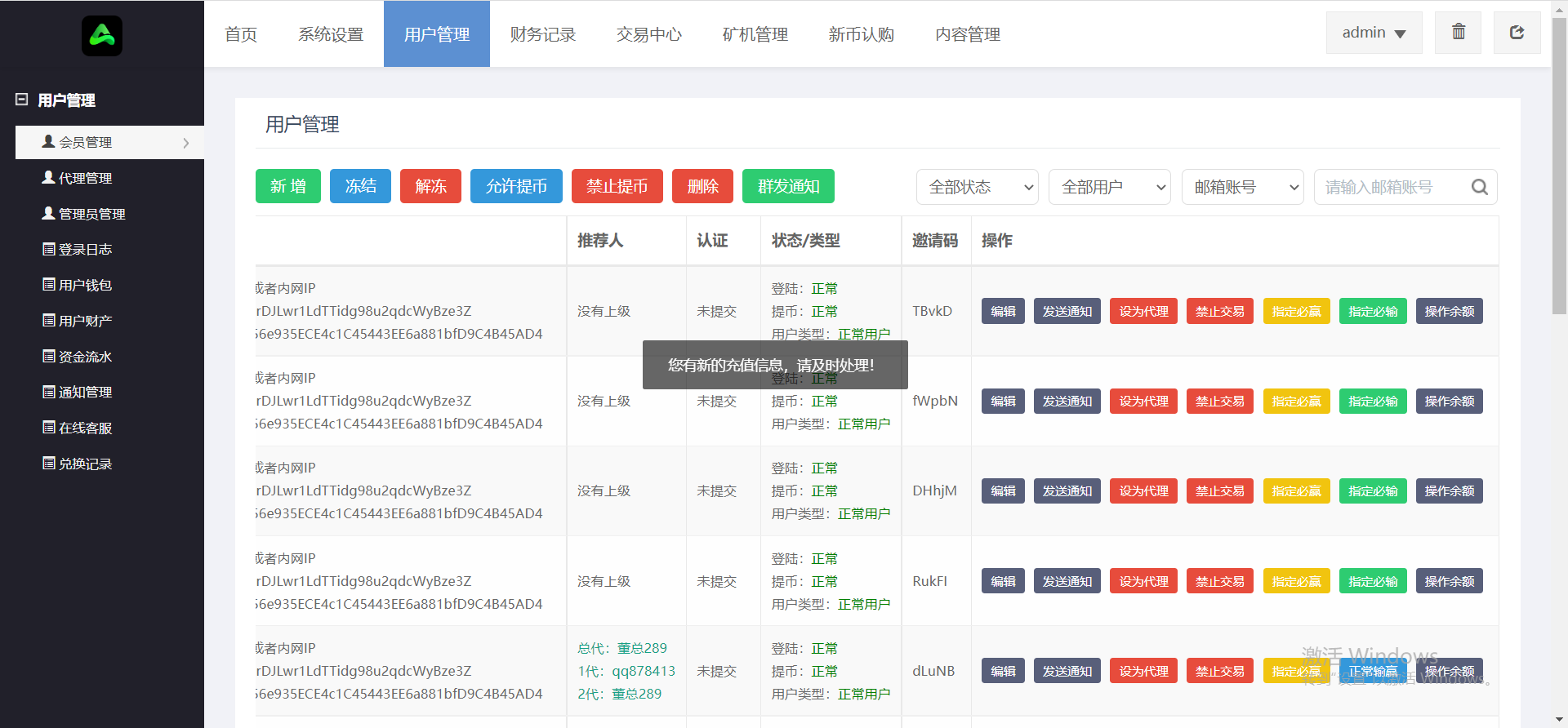Open 管理员管理 in the sidebar
Image resolution: width=1568 pixels, height=728 pixels.
[83, 214]
